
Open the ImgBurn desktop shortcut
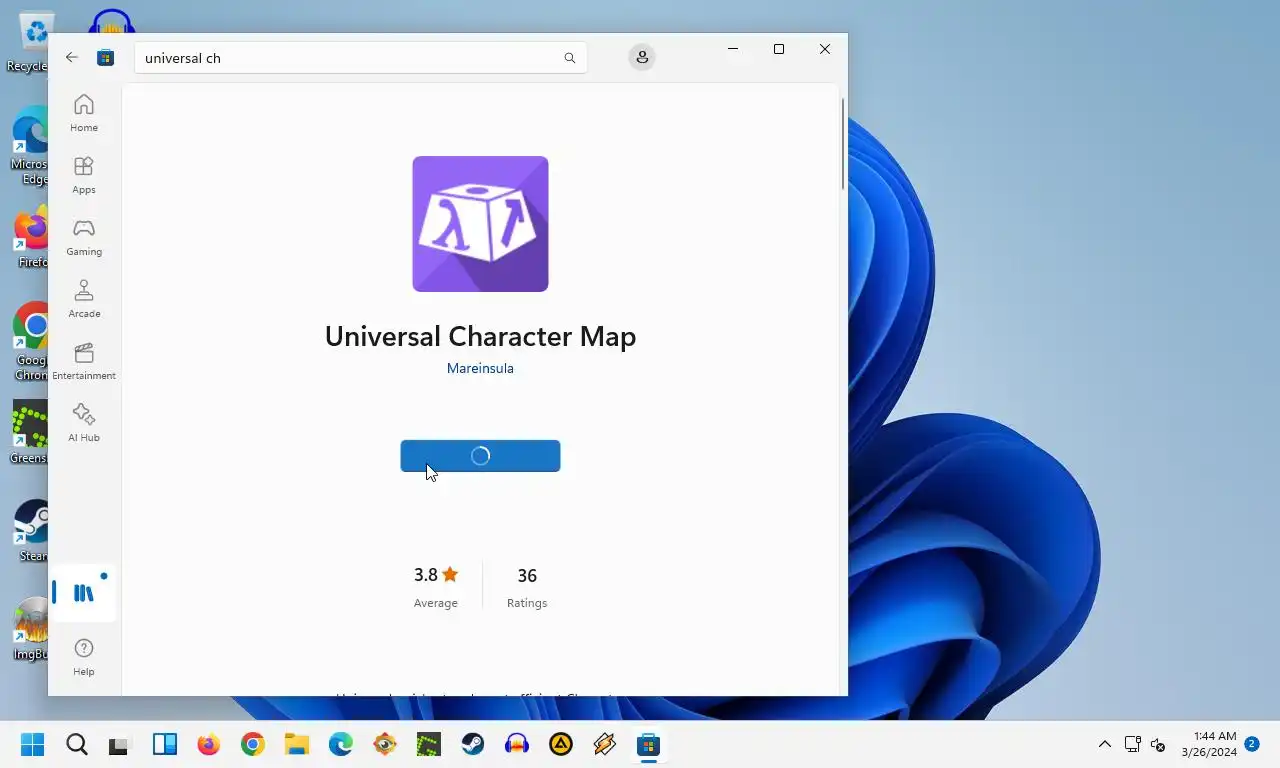(32, 628)
